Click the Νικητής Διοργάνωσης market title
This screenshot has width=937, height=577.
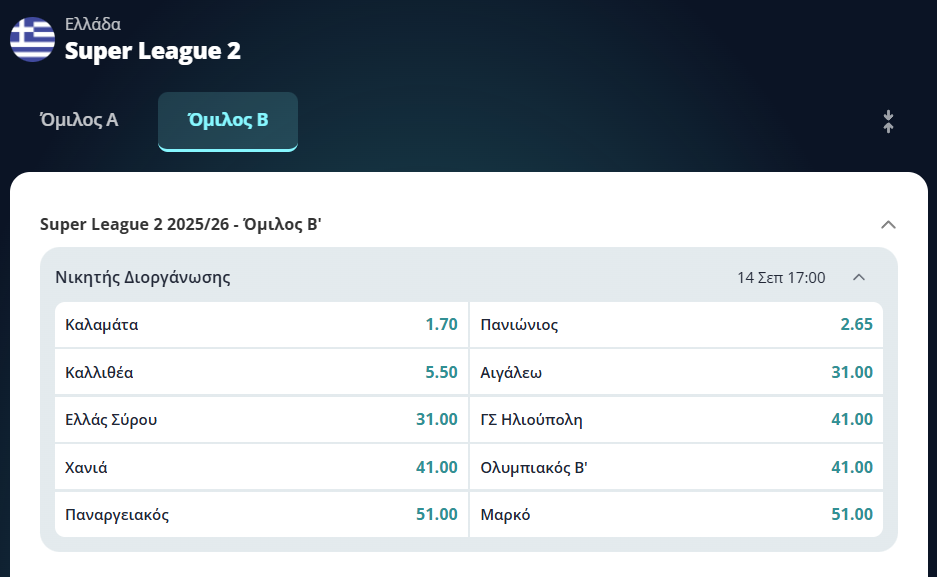(143, 277)
